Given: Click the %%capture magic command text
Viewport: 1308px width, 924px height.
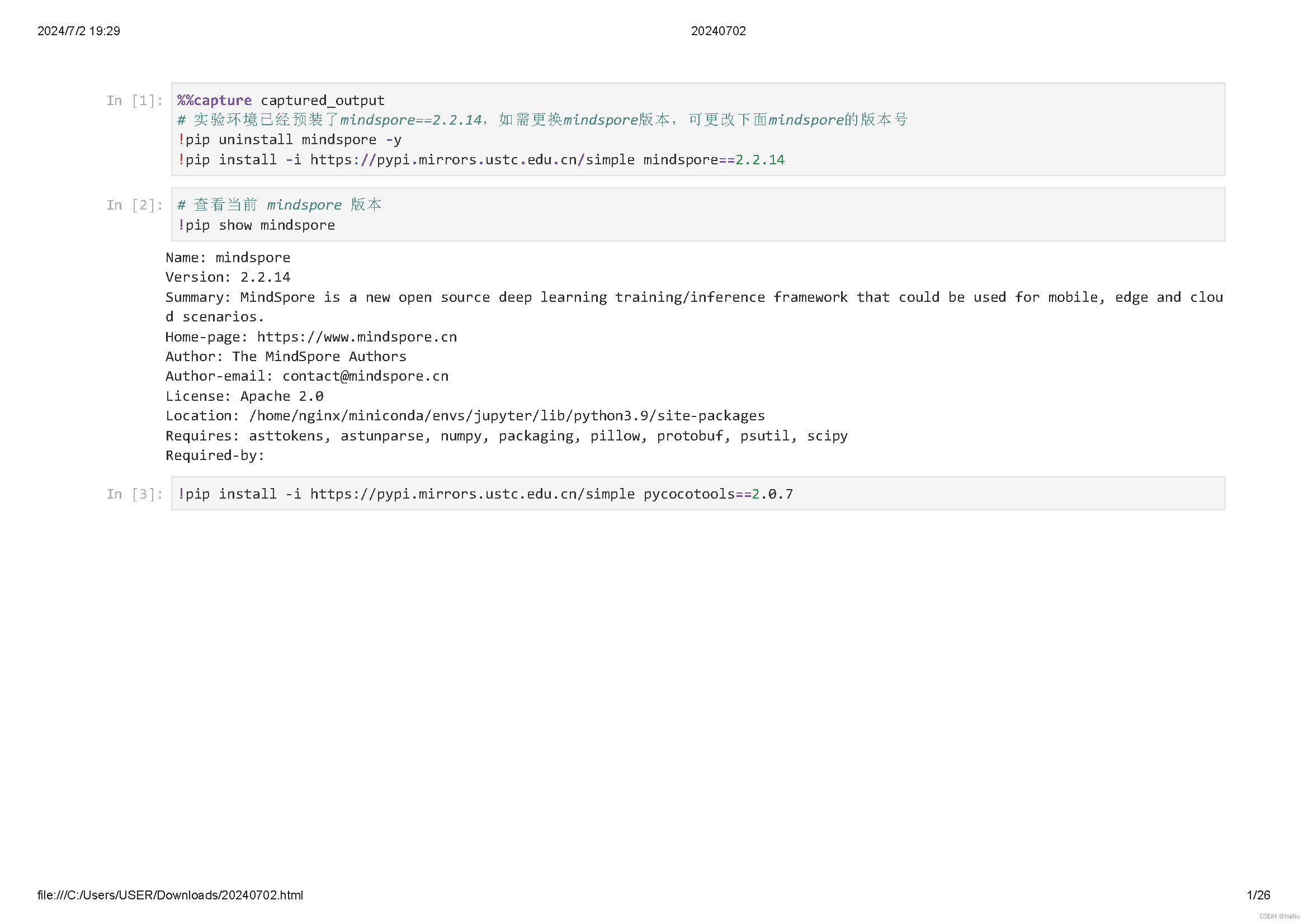Looking at the screenshot, I should coord(214,101).
